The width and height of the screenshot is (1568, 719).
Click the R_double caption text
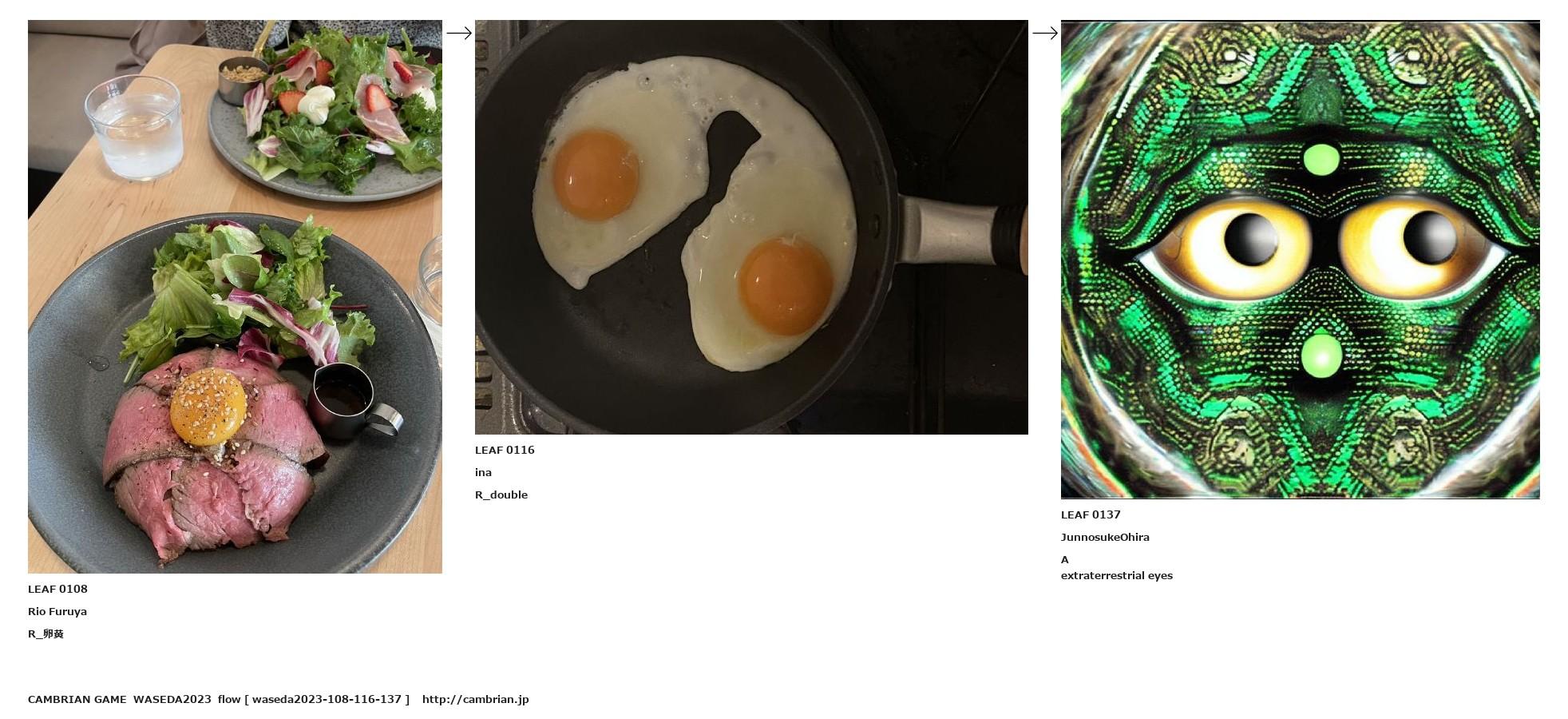tap(501, 495)
